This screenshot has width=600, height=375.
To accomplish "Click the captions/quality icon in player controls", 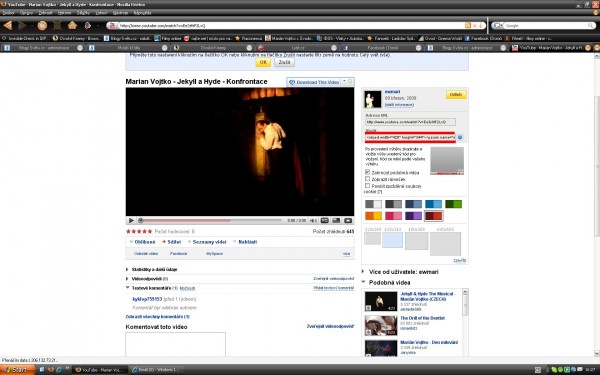I will point(324,220).
